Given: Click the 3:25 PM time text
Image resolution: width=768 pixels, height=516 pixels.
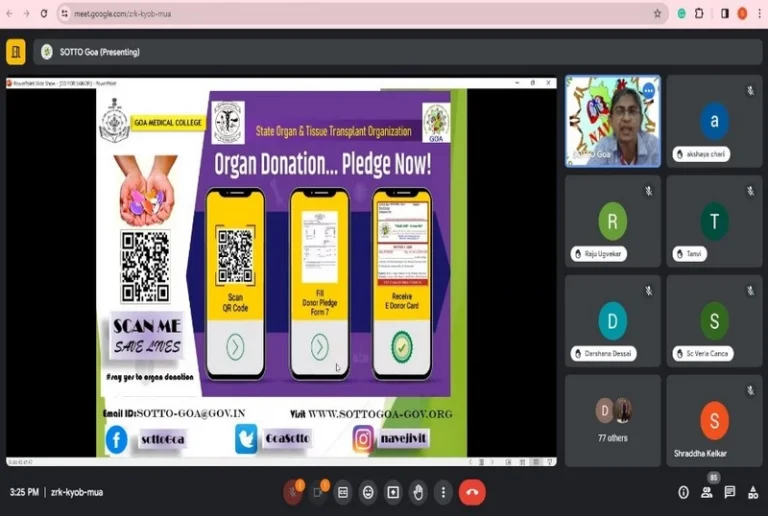Looking at the screenshot, I should click(x=24, y=493).
